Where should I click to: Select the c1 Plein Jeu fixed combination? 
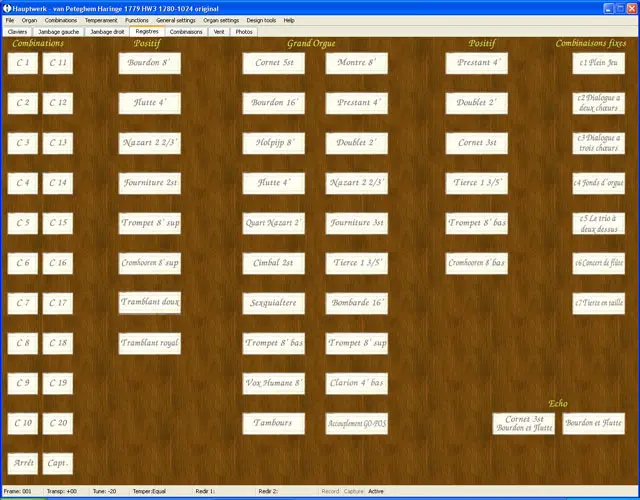click(x=598, y=63)
